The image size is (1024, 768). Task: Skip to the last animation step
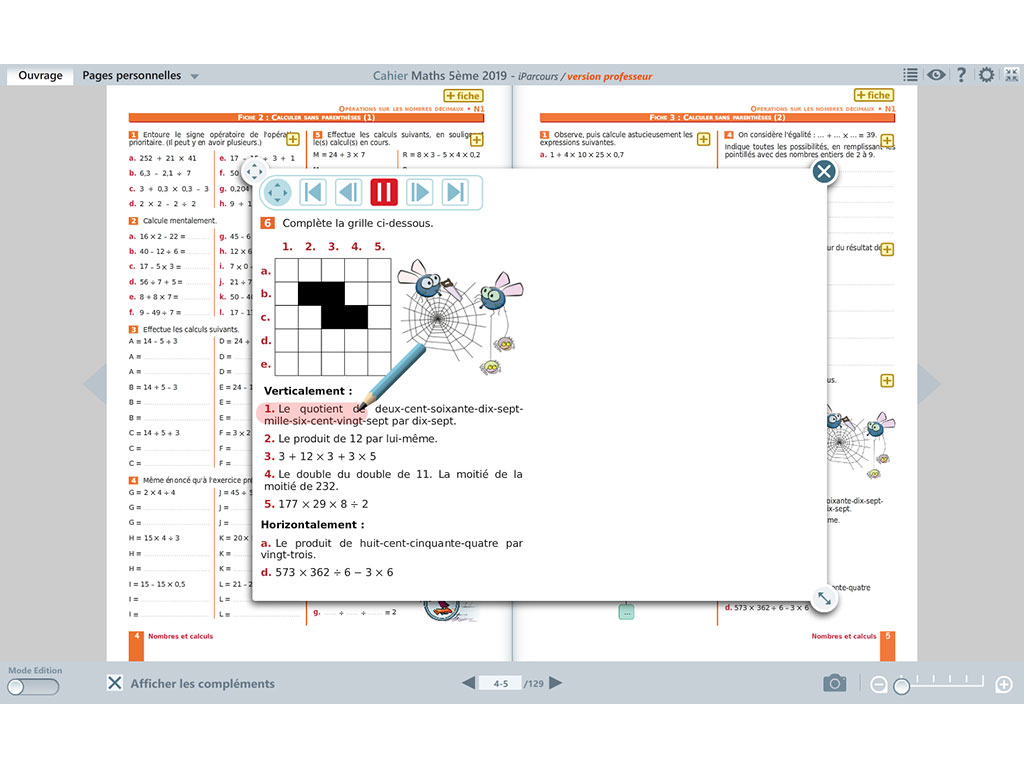point(455,192)
